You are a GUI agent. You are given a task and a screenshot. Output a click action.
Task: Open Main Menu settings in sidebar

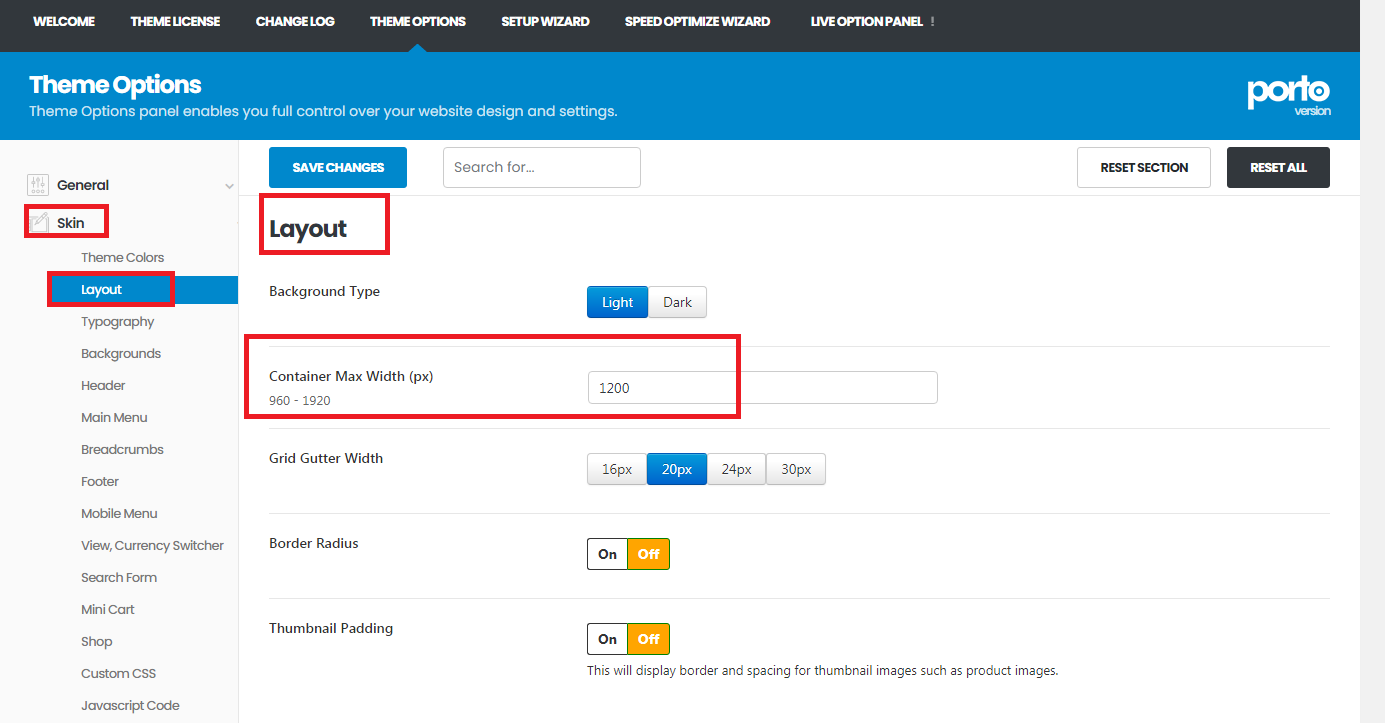114,417
